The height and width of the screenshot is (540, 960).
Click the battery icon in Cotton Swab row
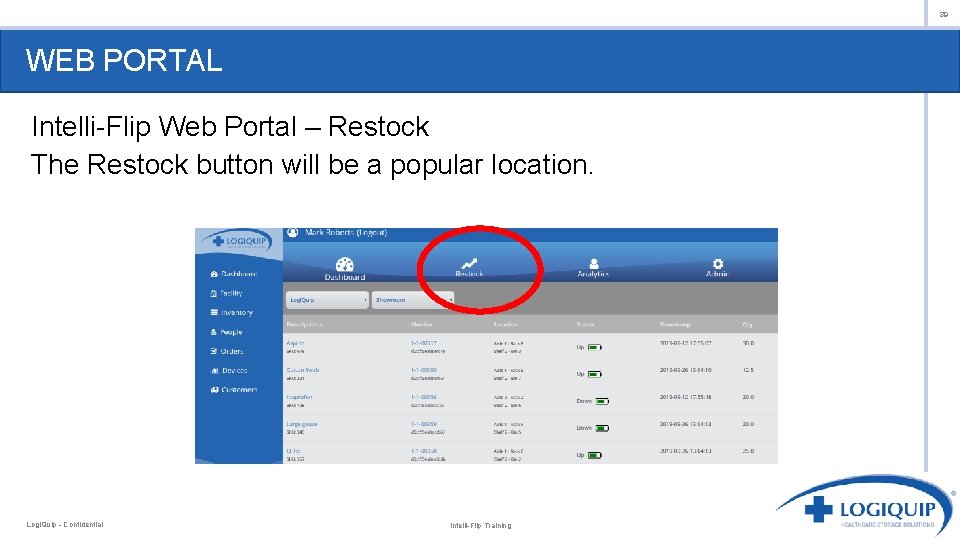(x=594, y=374)
